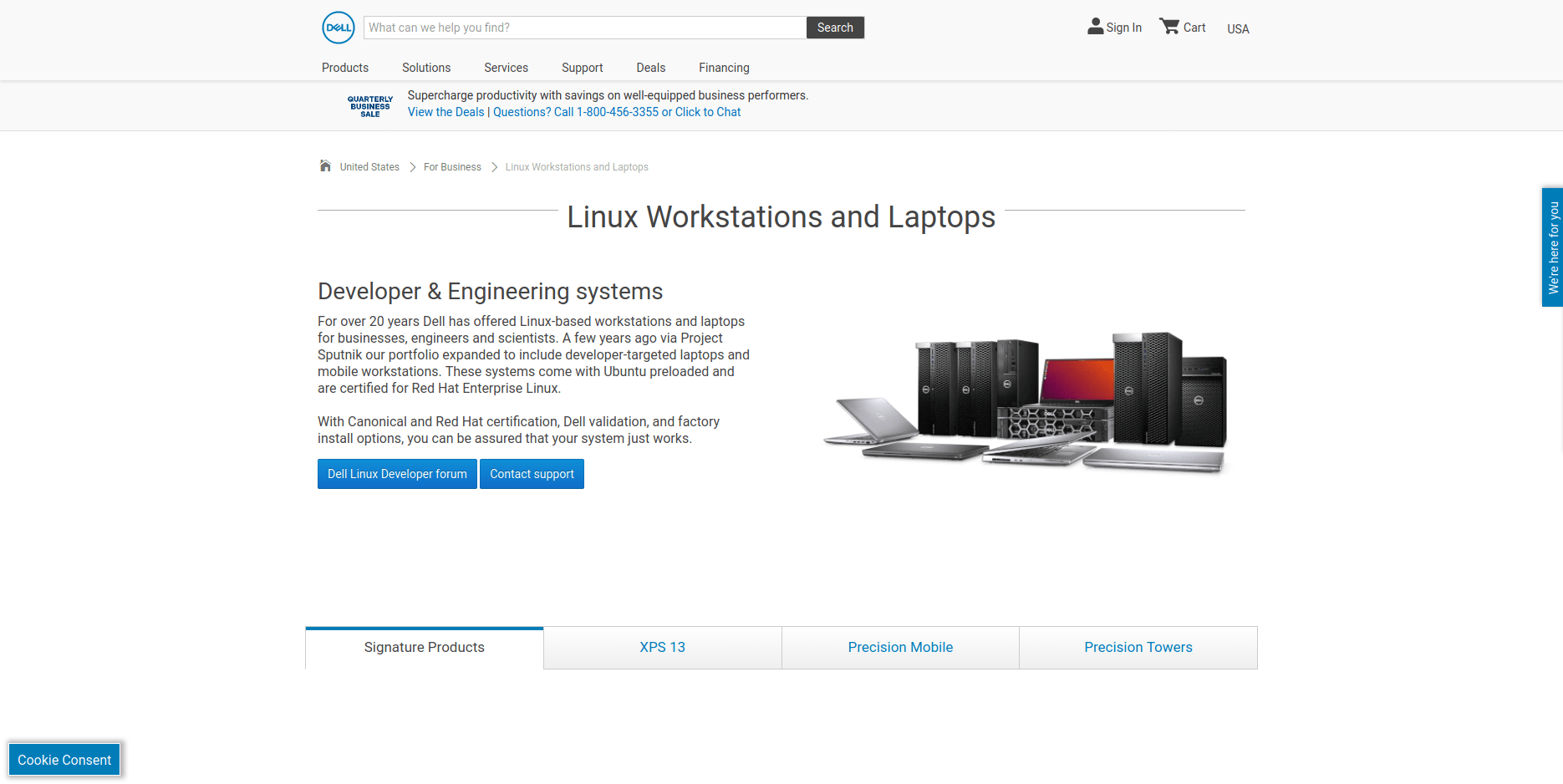The width and height of the screenshot is (1563, 784).
Task: Open the shopping cart icon
Action: point(1169,27)
